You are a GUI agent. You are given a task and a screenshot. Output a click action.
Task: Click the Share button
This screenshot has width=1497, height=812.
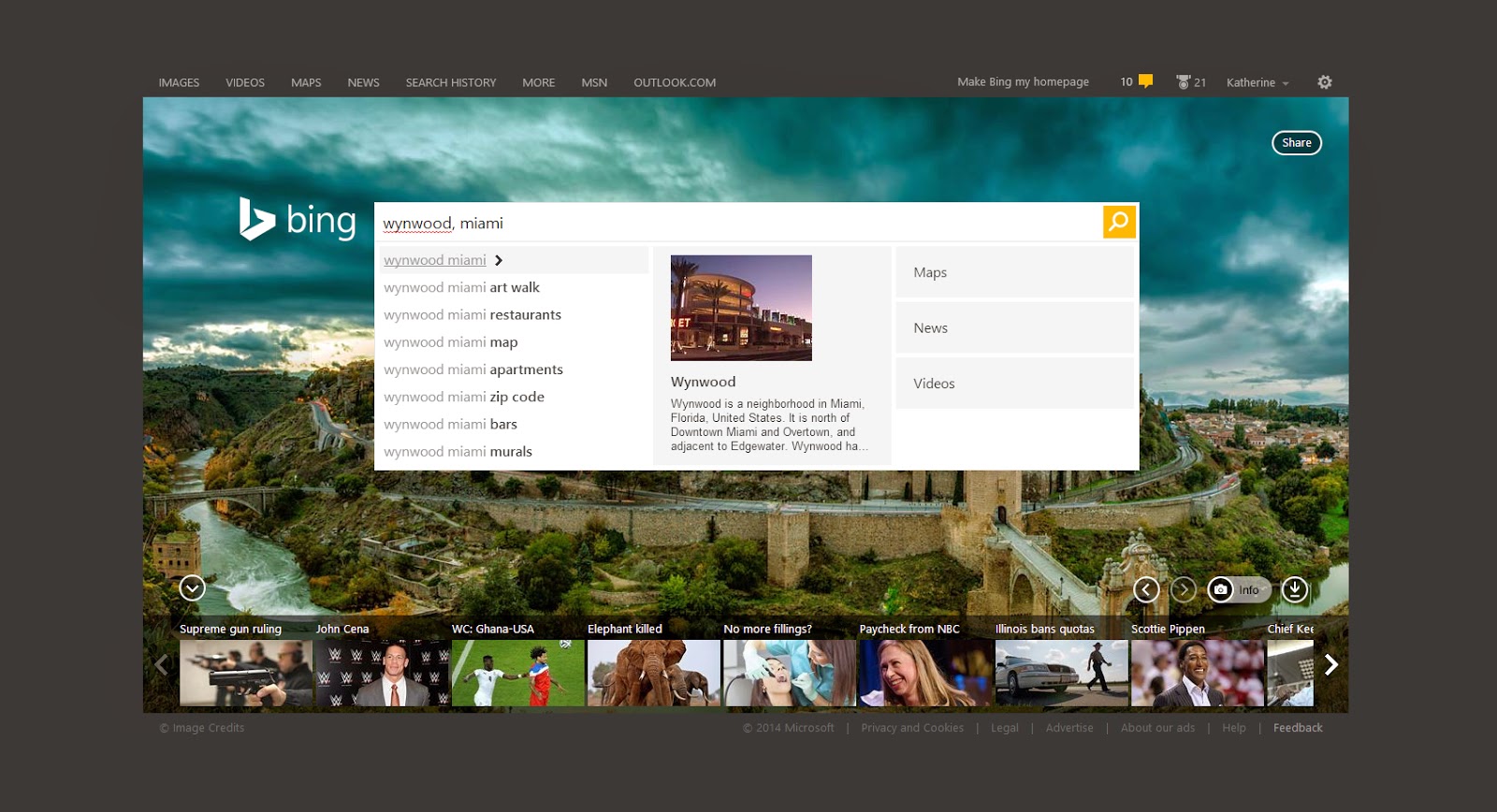(1297, 142)
